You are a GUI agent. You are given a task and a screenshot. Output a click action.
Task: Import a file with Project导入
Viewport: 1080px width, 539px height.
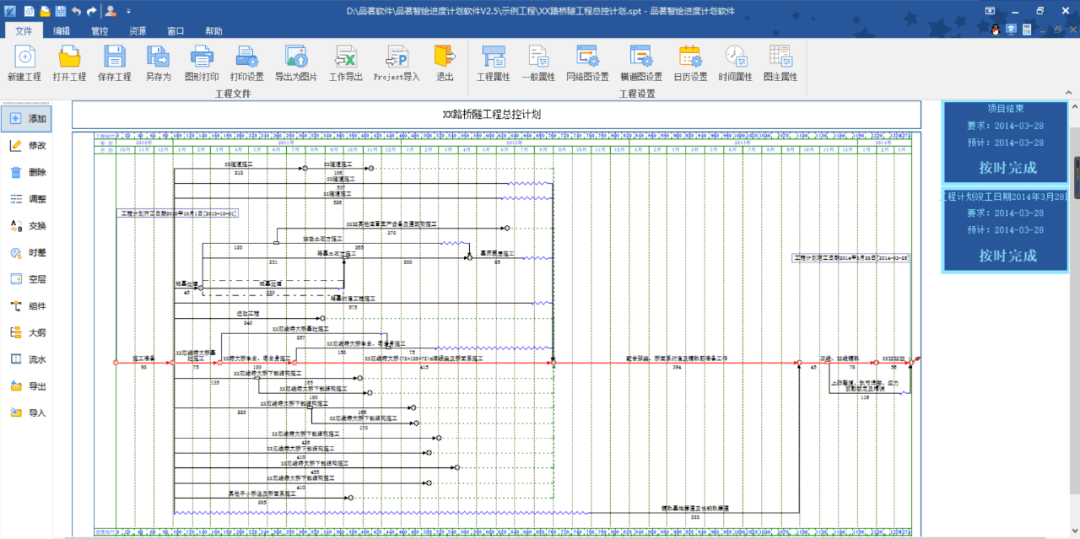point(397,63)
